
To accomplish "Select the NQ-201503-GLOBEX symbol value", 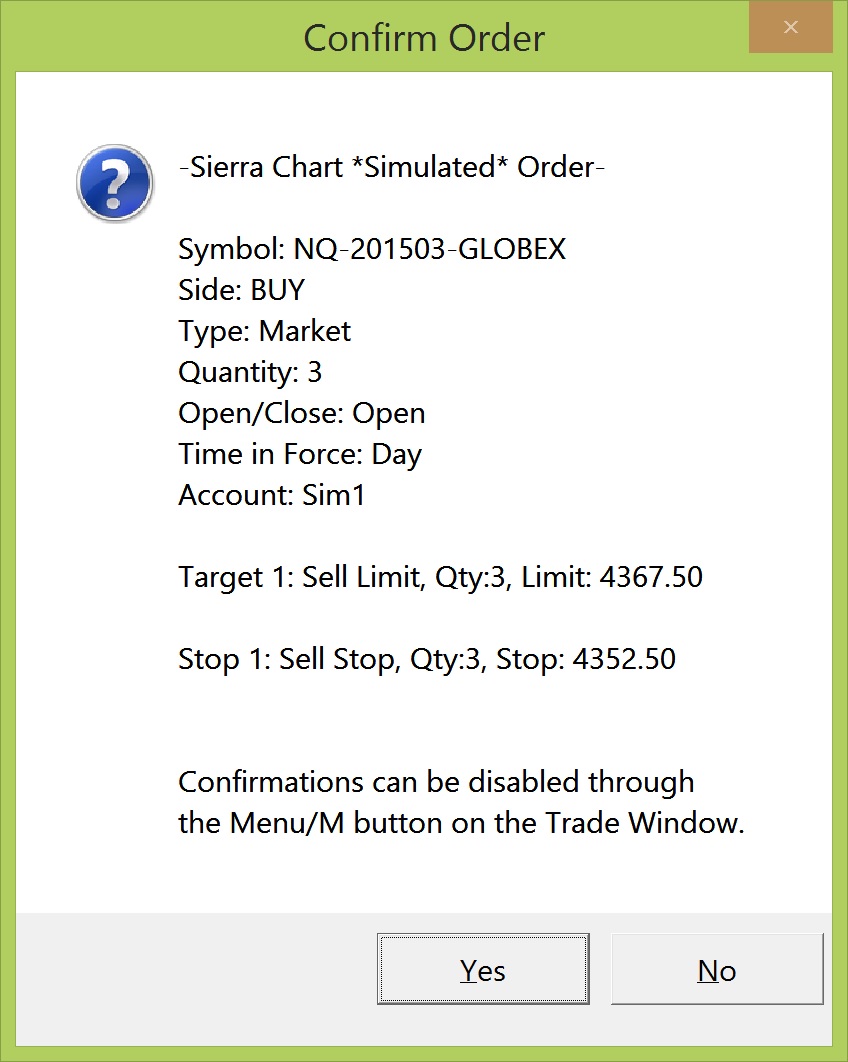I will point(430,249).
